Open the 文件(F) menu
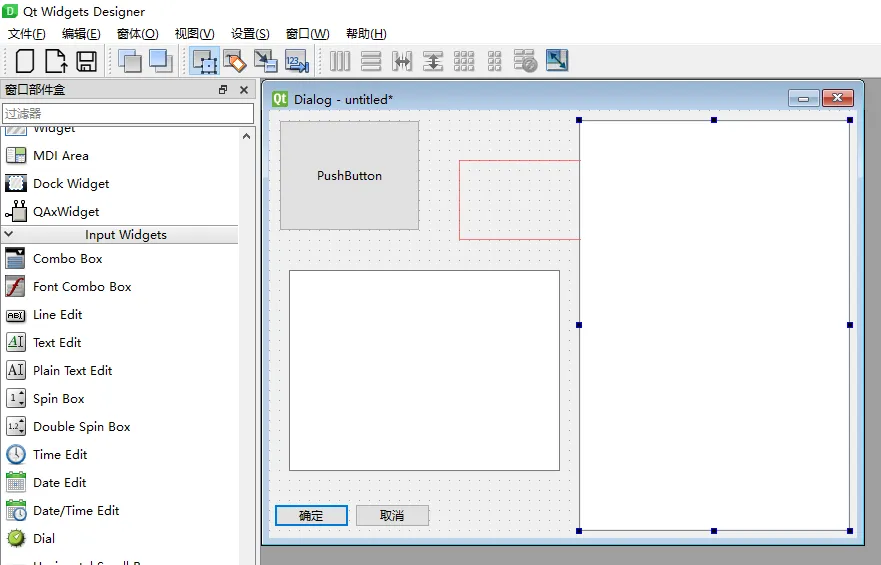 click(26, 34)
